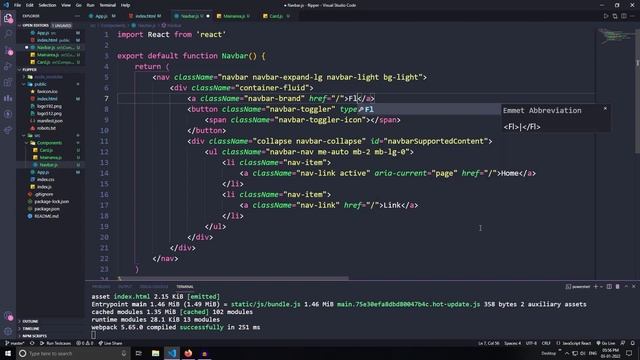Click the Windows Start button
Image resolution: width=640 pixels, height=360 pixels.
(8, 353)
